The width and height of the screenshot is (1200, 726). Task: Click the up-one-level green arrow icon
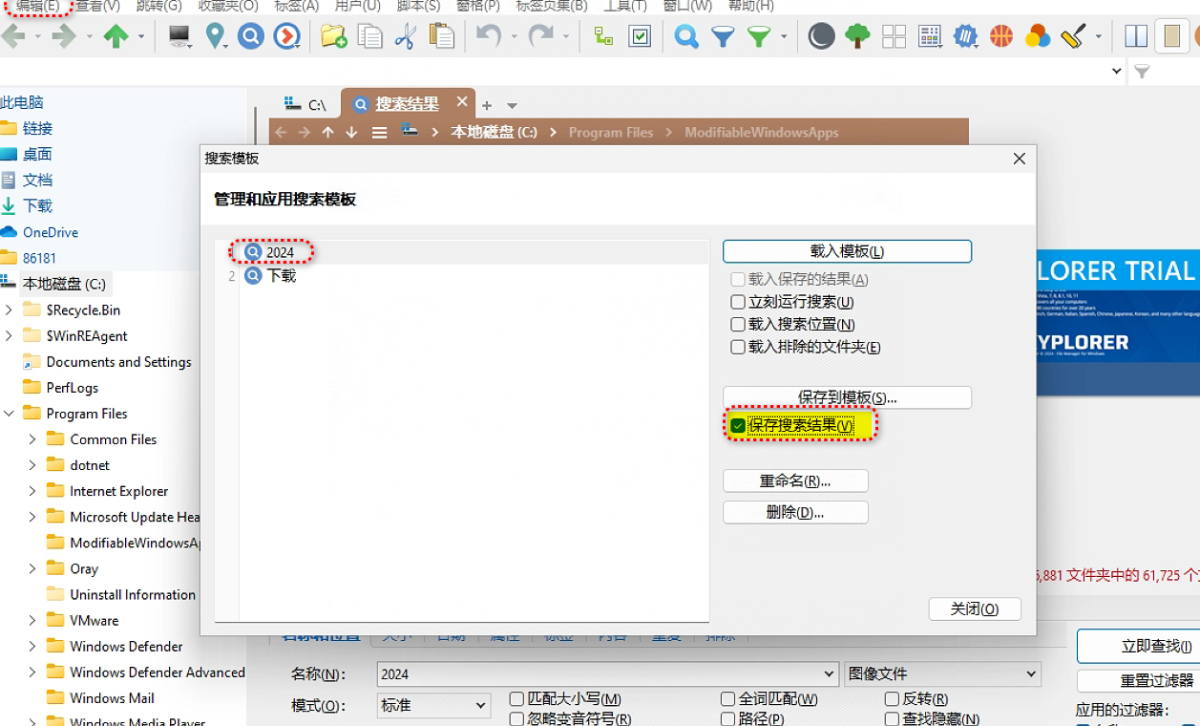pyautogui.click(x=115, y=36)
